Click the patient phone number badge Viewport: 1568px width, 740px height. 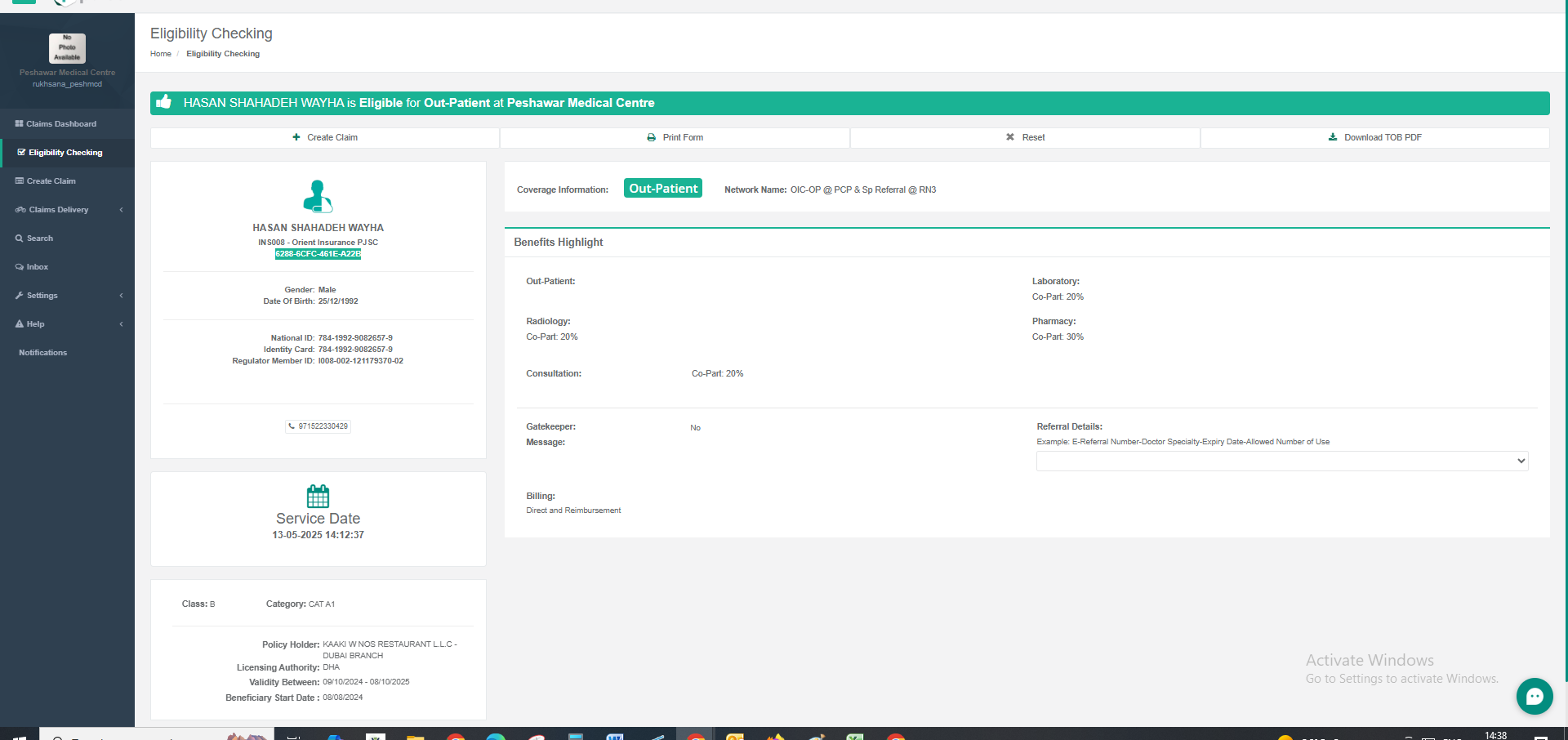click(318, 426)
